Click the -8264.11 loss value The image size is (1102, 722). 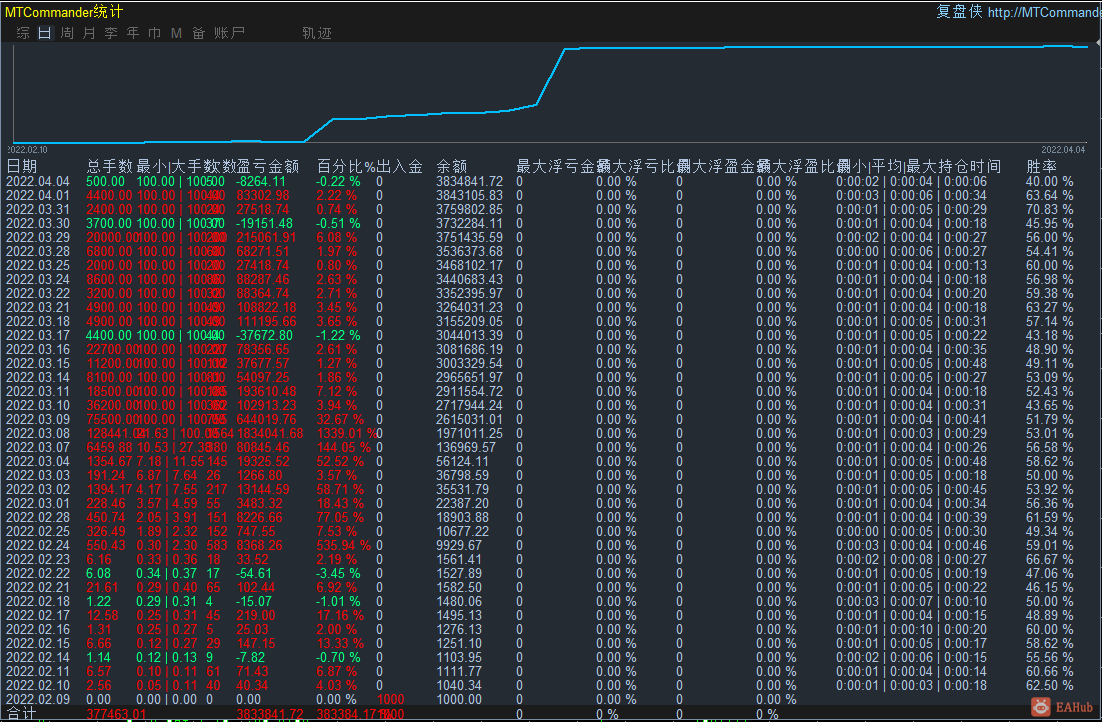pos(261,181)
